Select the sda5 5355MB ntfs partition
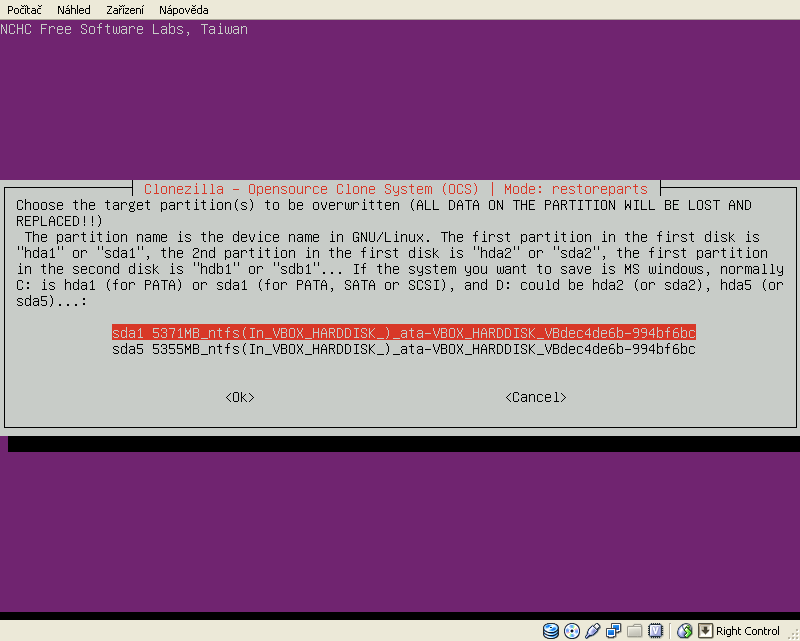This screenshot has height=641, width=800. click(403, 349)
